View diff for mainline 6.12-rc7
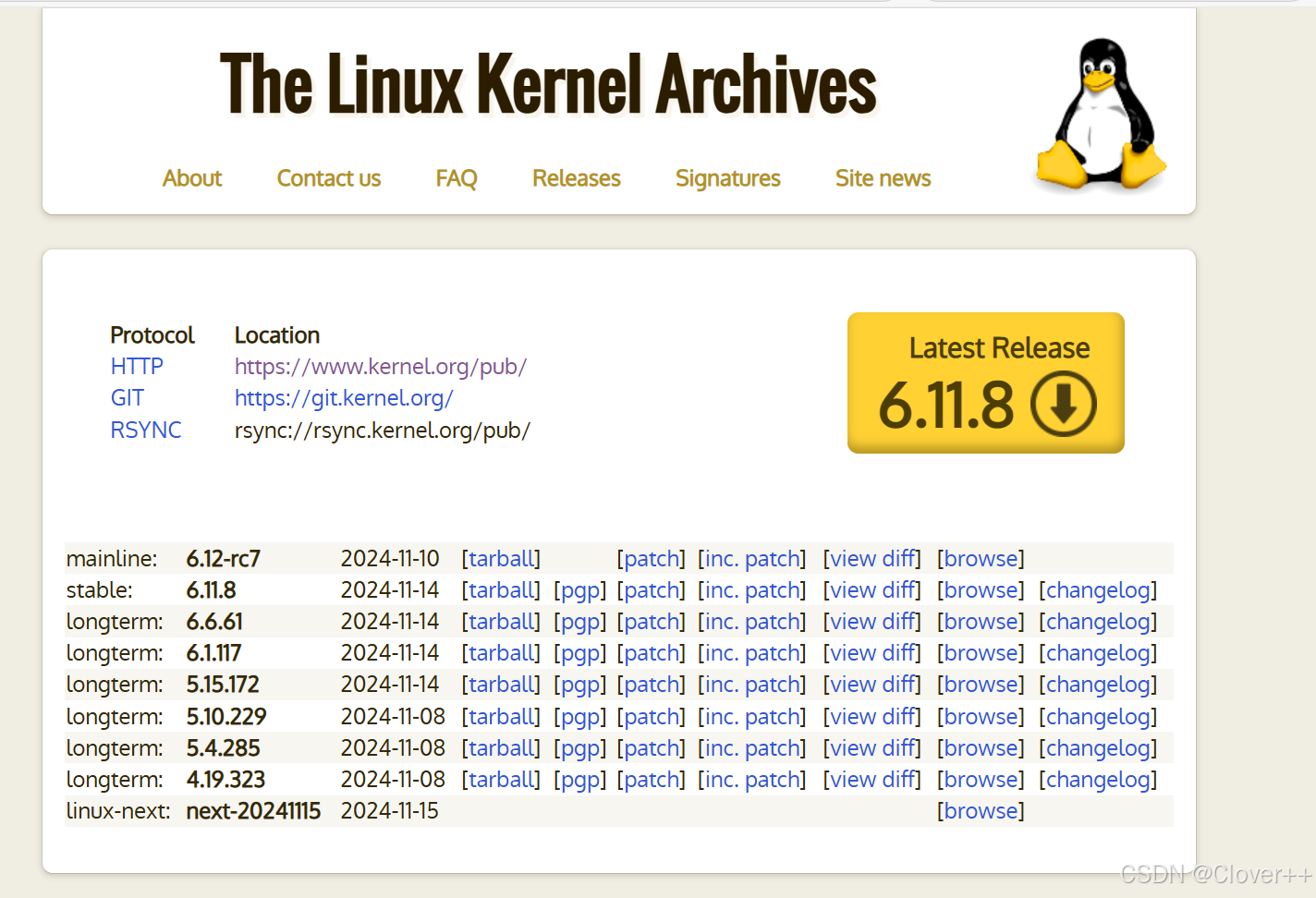 coord(872,559)
